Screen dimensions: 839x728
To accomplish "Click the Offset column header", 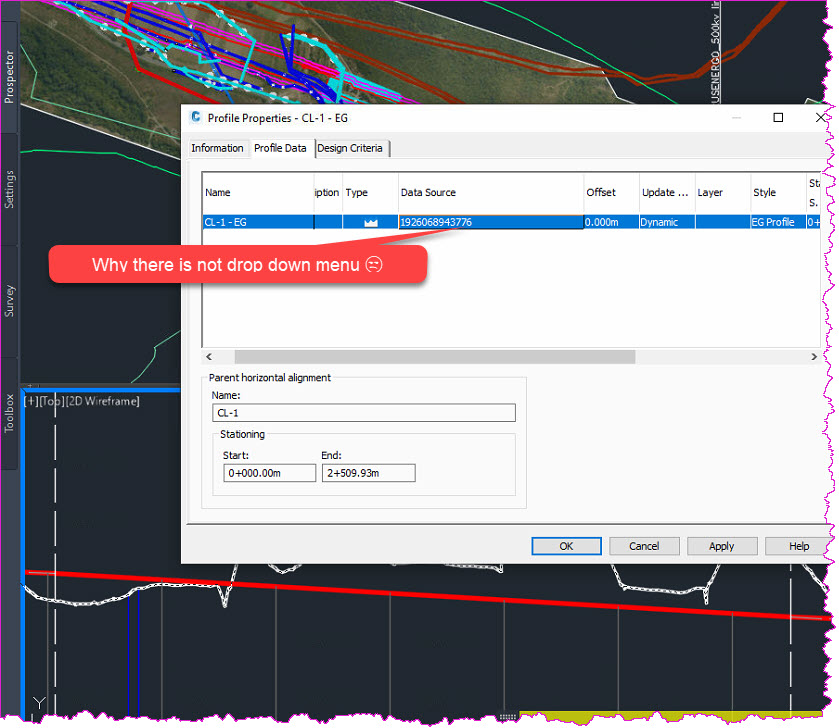I will click(x=611, y=193).
